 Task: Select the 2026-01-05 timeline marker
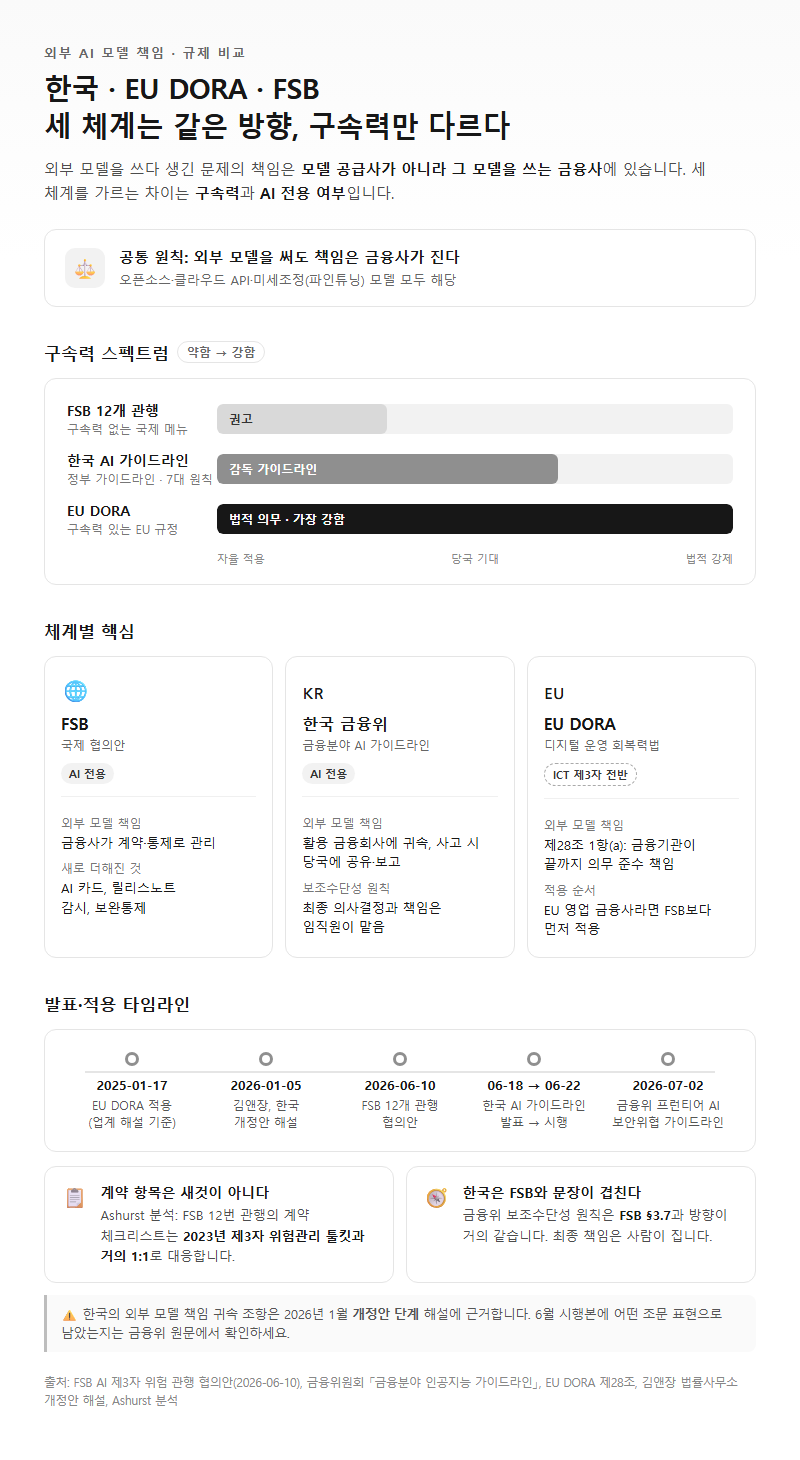point(266,1059)
